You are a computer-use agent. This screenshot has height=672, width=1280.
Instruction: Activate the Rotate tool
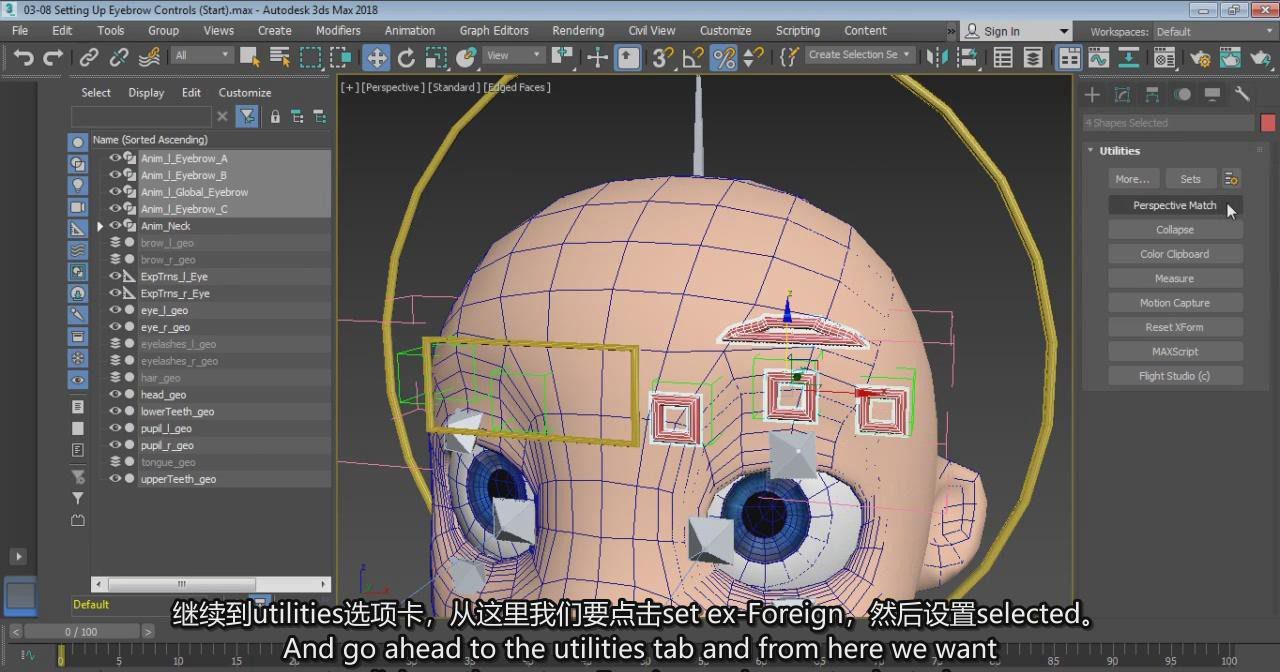[x=406, y=58]
